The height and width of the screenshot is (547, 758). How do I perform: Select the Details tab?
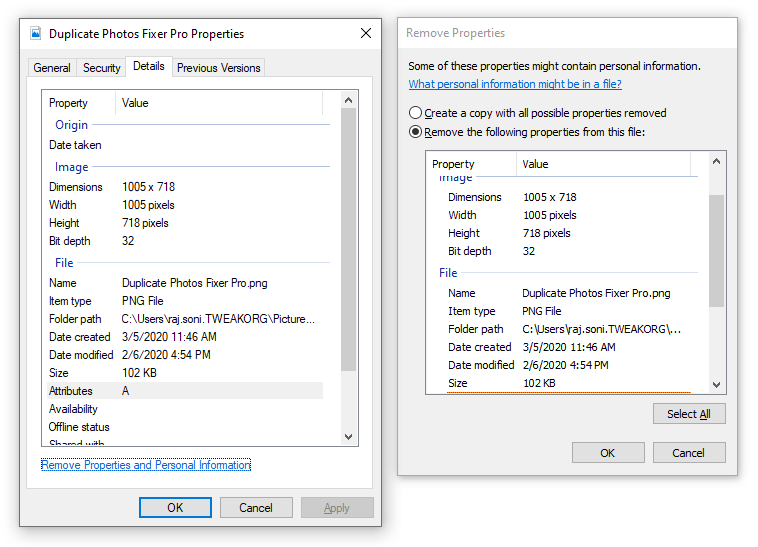coord(149,66)
